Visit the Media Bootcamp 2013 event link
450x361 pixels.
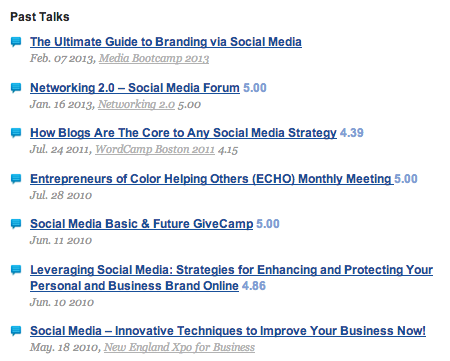(154, 59)
